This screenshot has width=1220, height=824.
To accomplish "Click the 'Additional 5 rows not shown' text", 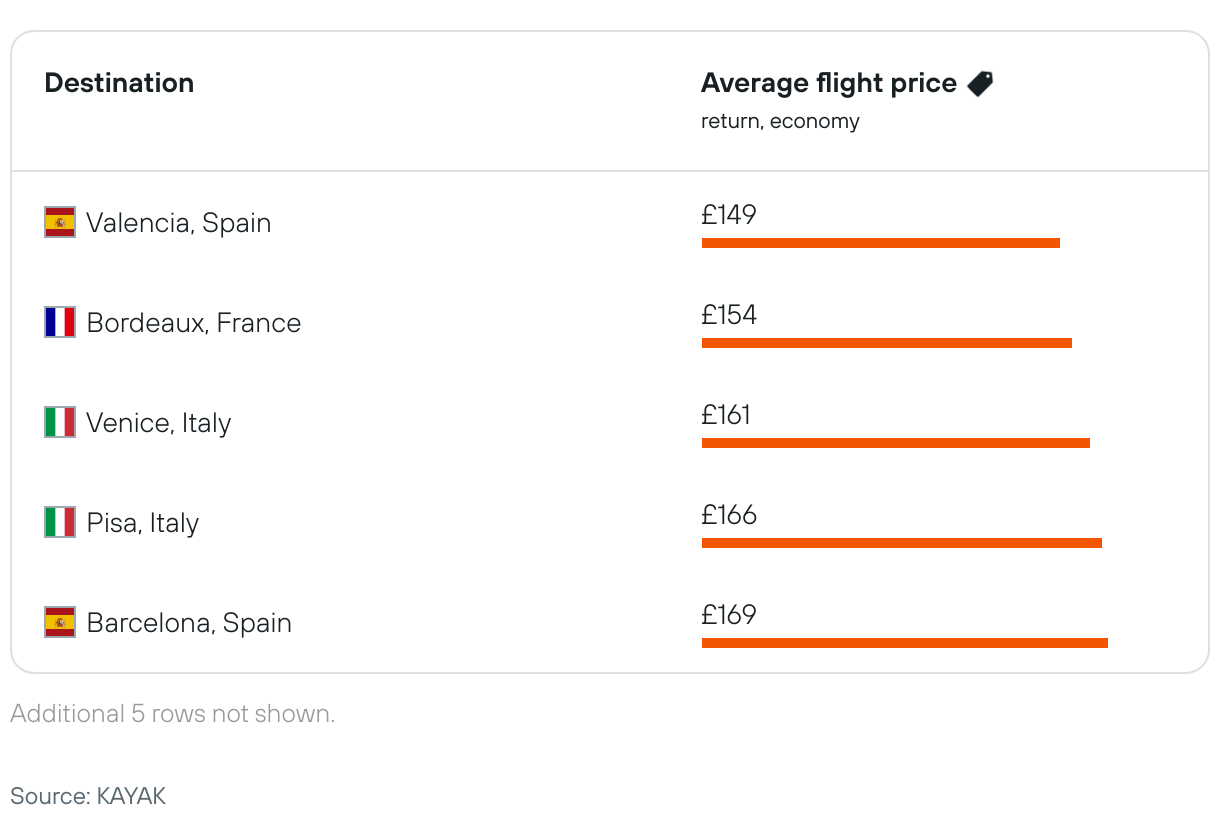I will 172,714.
